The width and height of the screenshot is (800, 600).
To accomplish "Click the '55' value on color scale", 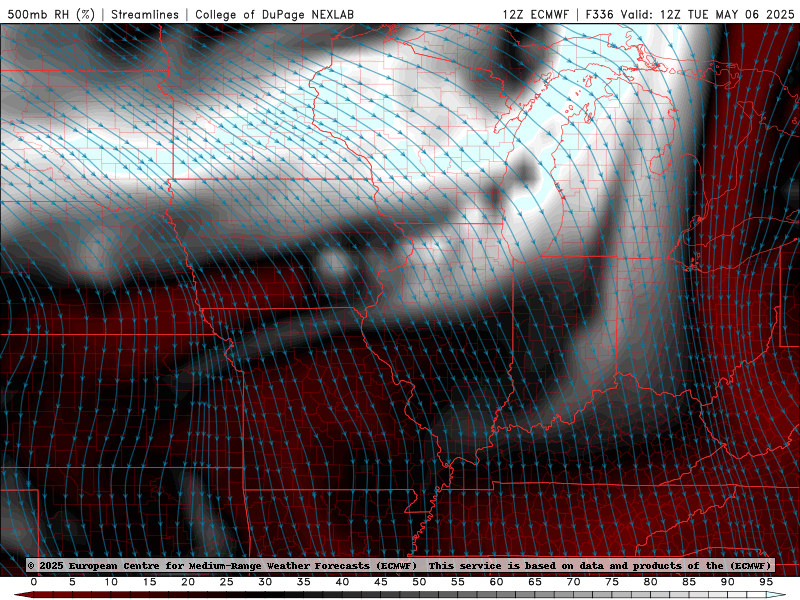I will point(458,582).
